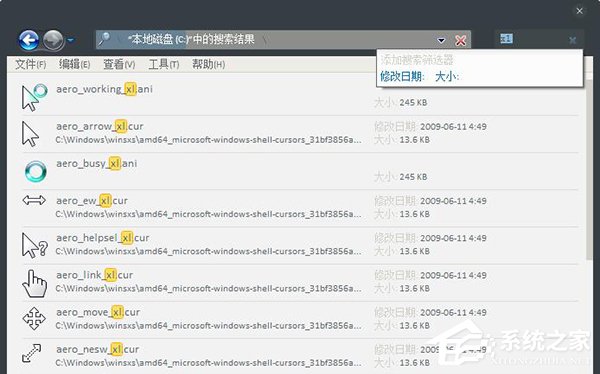The height and width of the screenshot is (374, 600).
Task: Click file name aero_nesw_xl.cur
Action: (x=98, y=349)
